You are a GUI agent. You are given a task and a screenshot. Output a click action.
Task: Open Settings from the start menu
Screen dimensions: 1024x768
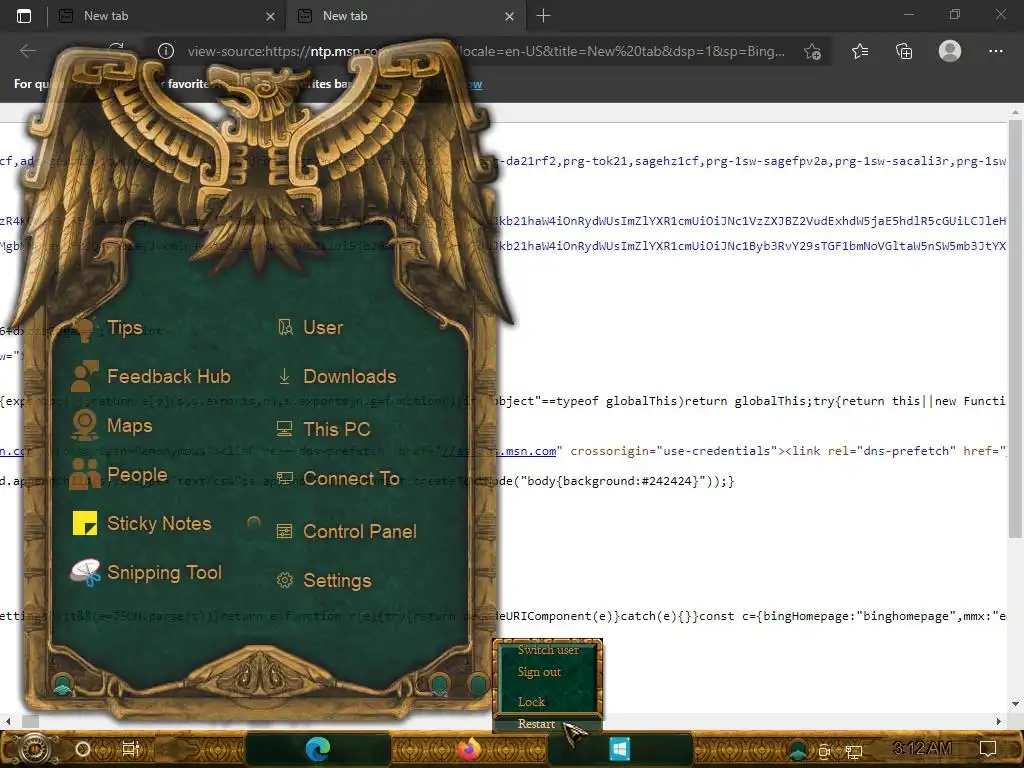(324, 581)
